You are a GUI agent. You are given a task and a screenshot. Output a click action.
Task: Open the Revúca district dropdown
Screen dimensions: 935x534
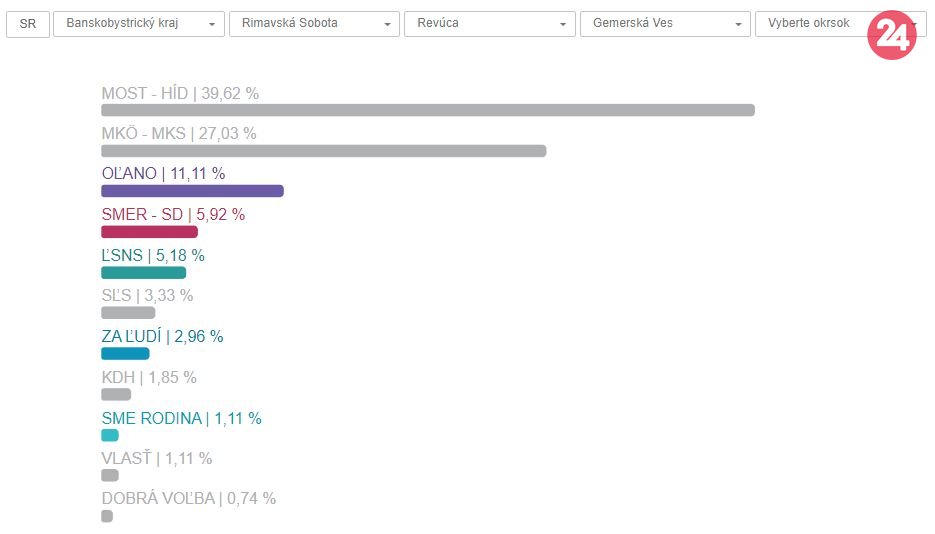click(489, 23)
